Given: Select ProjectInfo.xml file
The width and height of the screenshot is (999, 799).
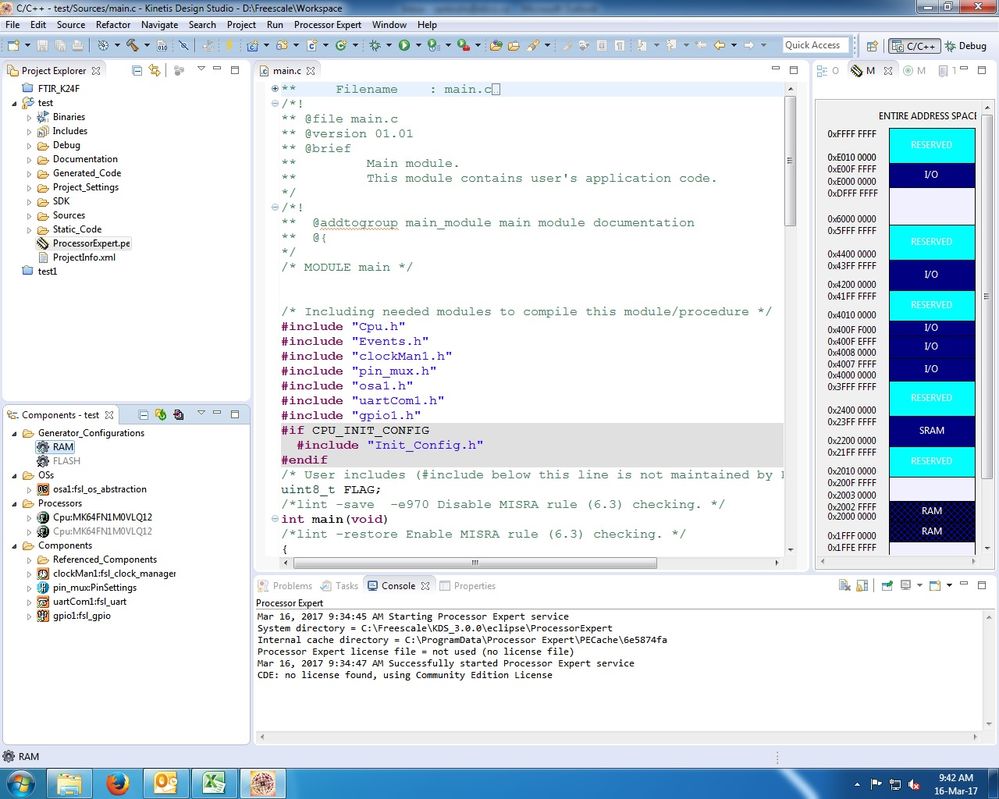Looking at the screenshot, I should [x=77, y=257].
